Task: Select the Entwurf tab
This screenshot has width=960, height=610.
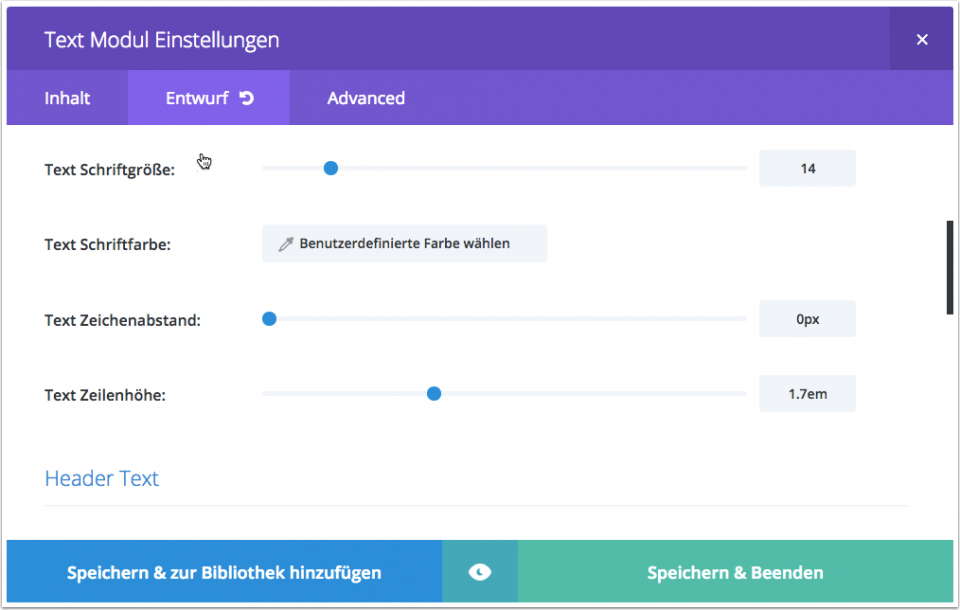Action: coord(209,98)
